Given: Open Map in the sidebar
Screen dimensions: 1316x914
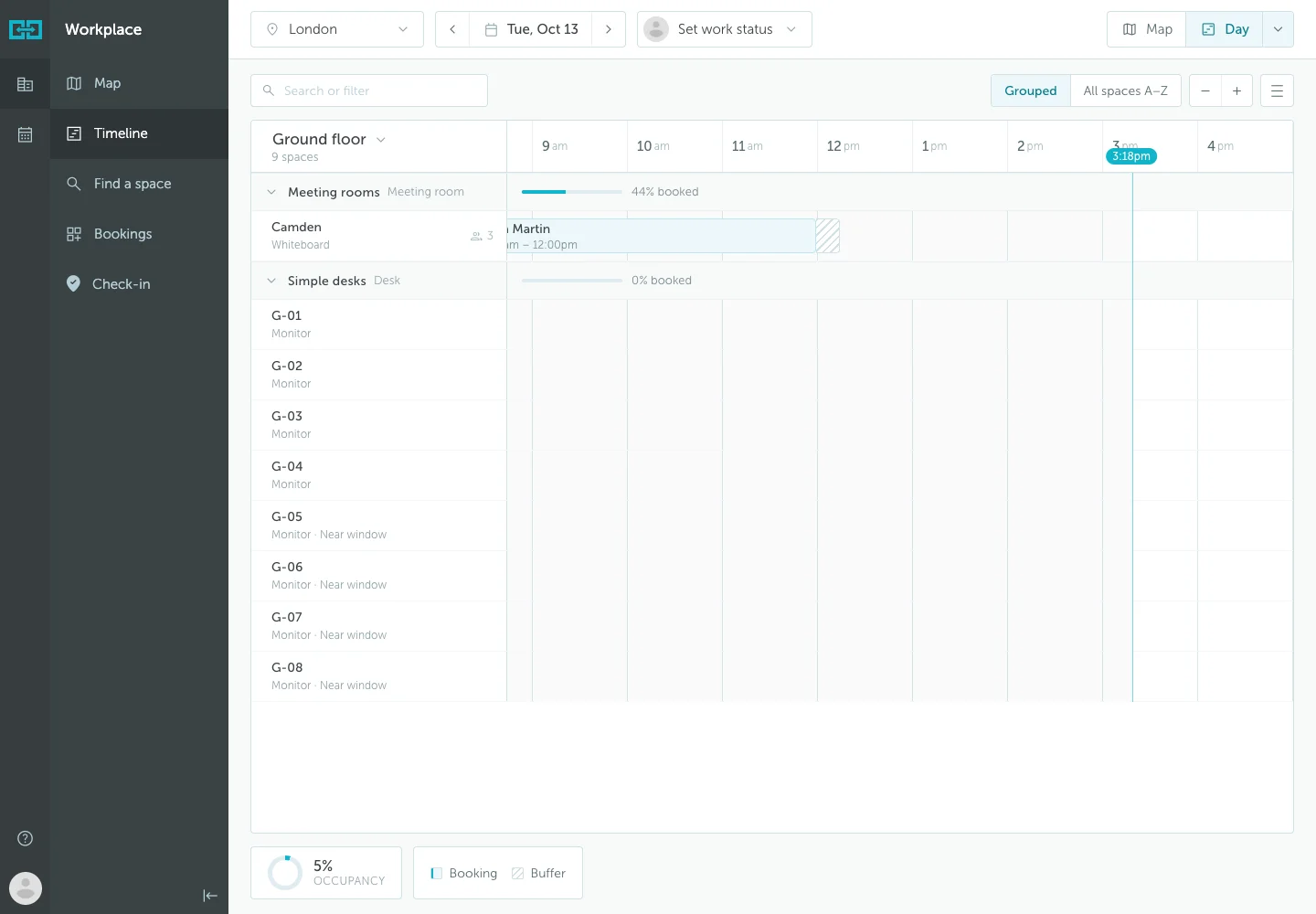Looking at the screenshot, I should pyautogui.click(x=139, y=83).
